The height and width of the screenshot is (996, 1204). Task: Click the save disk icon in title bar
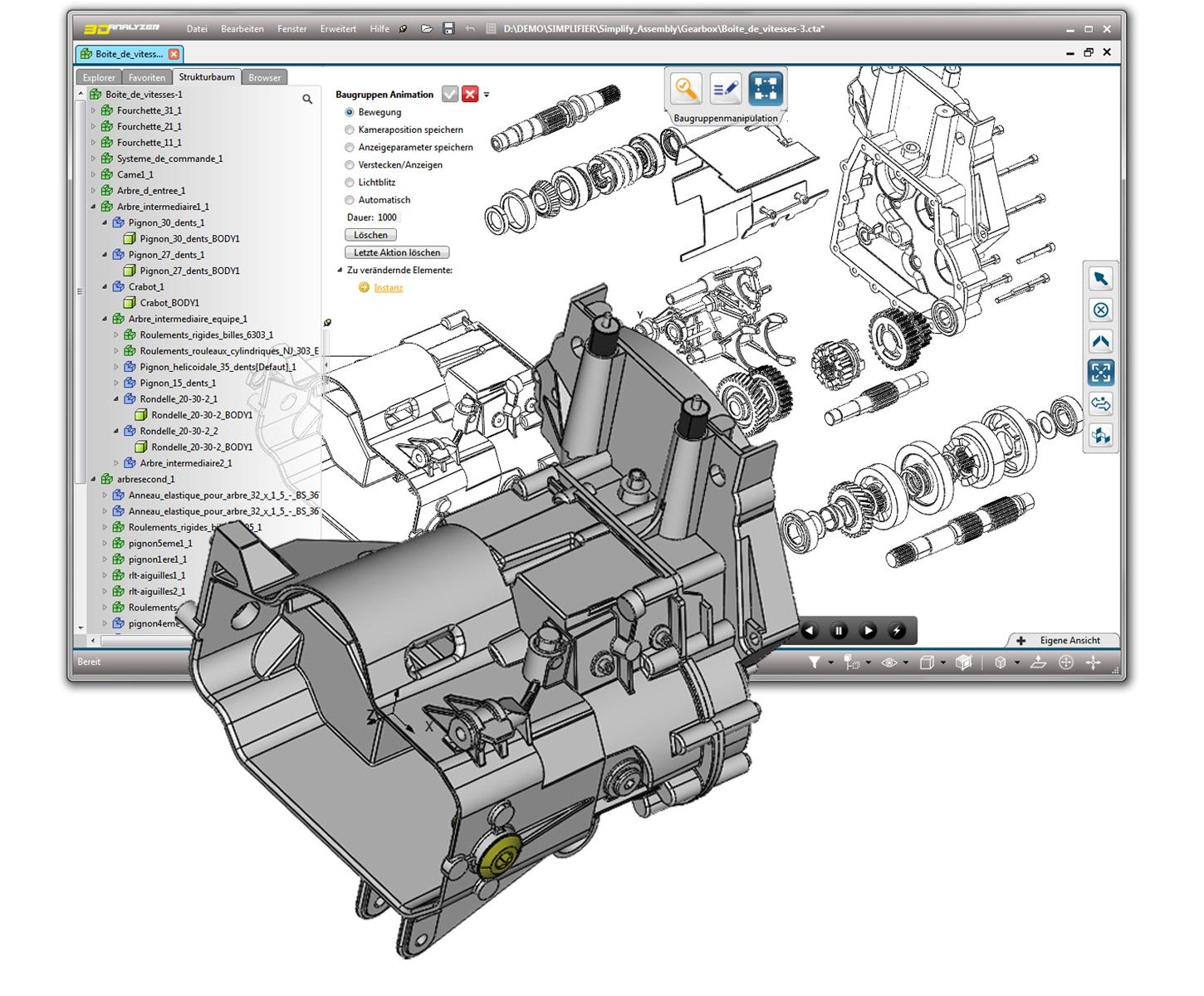point(448,28)
